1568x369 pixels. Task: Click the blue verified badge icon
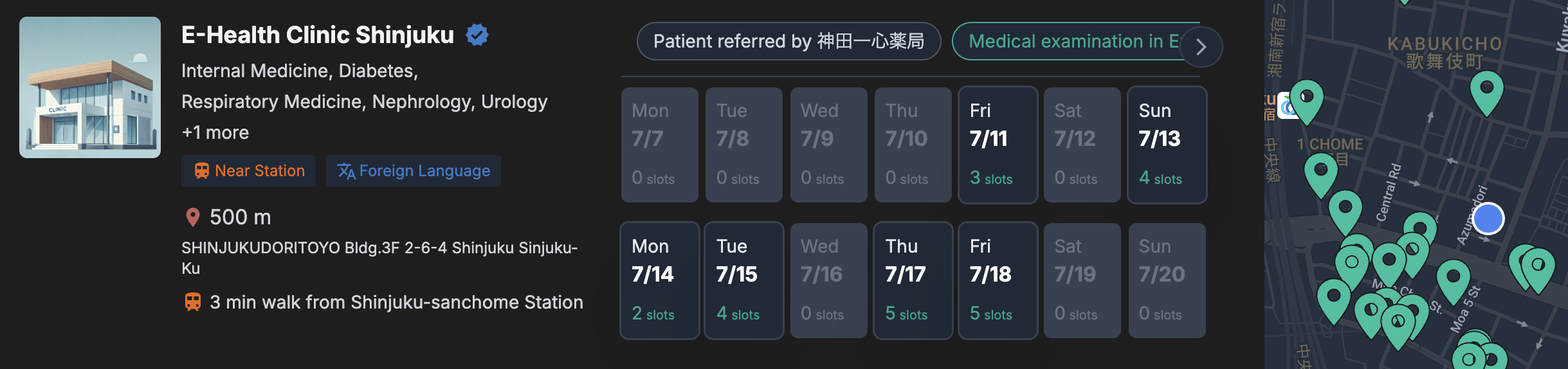(477, 35)
